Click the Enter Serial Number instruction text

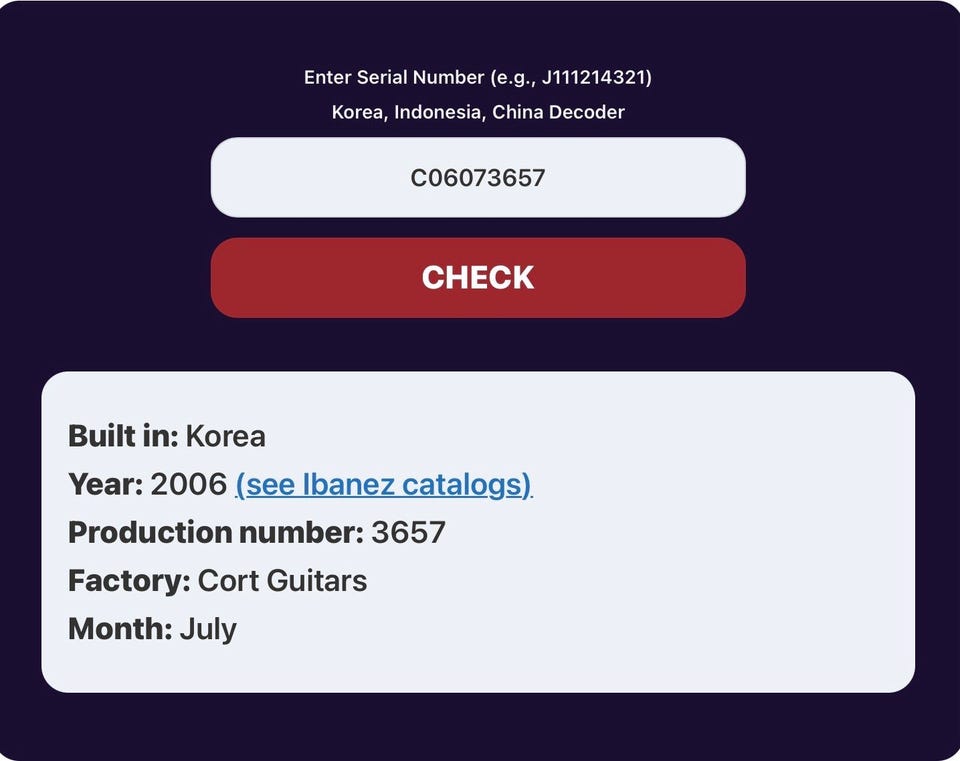pyautogui.click(x=478, y=77)
